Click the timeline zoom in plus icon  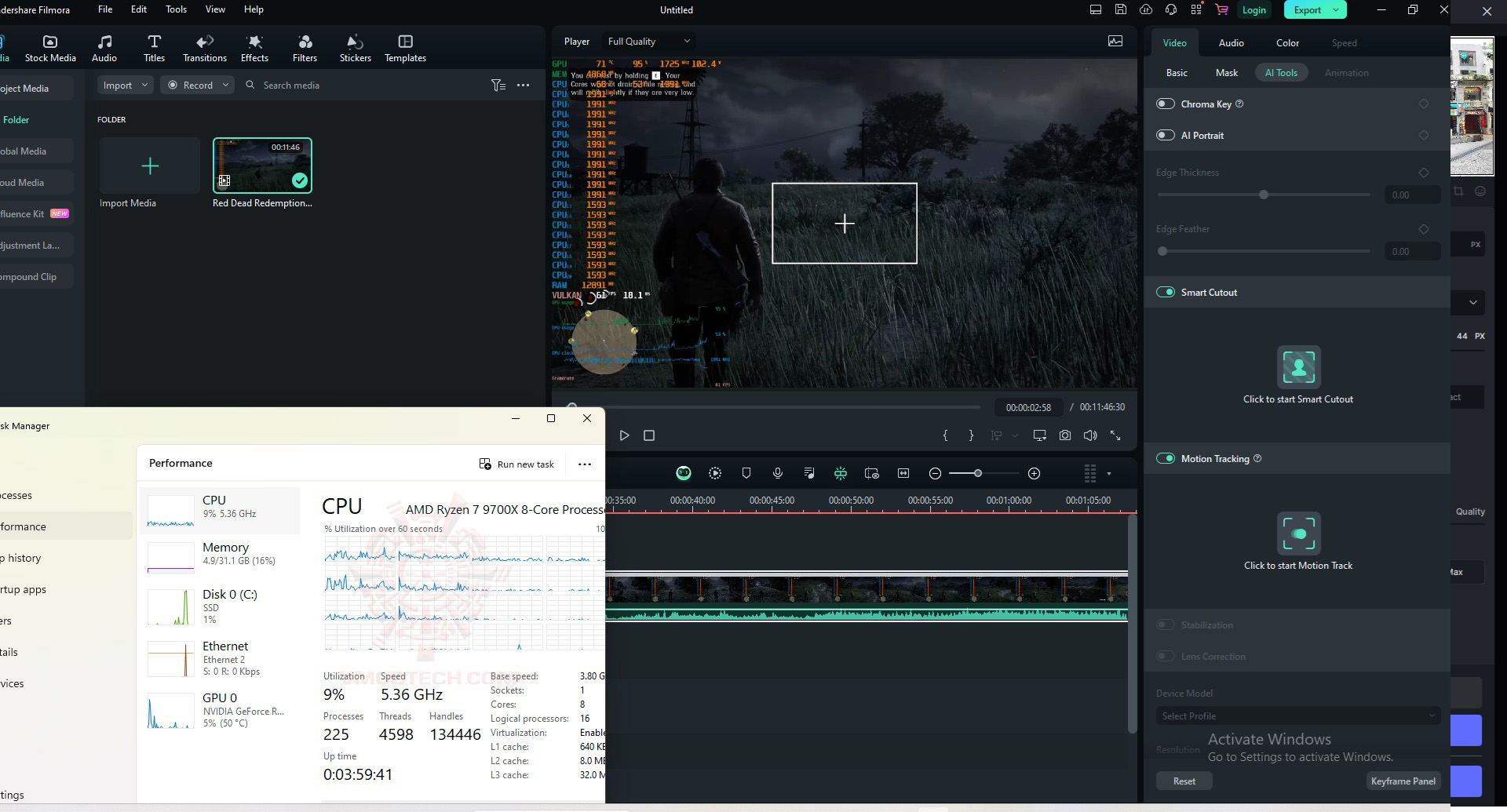point(1034,473)
